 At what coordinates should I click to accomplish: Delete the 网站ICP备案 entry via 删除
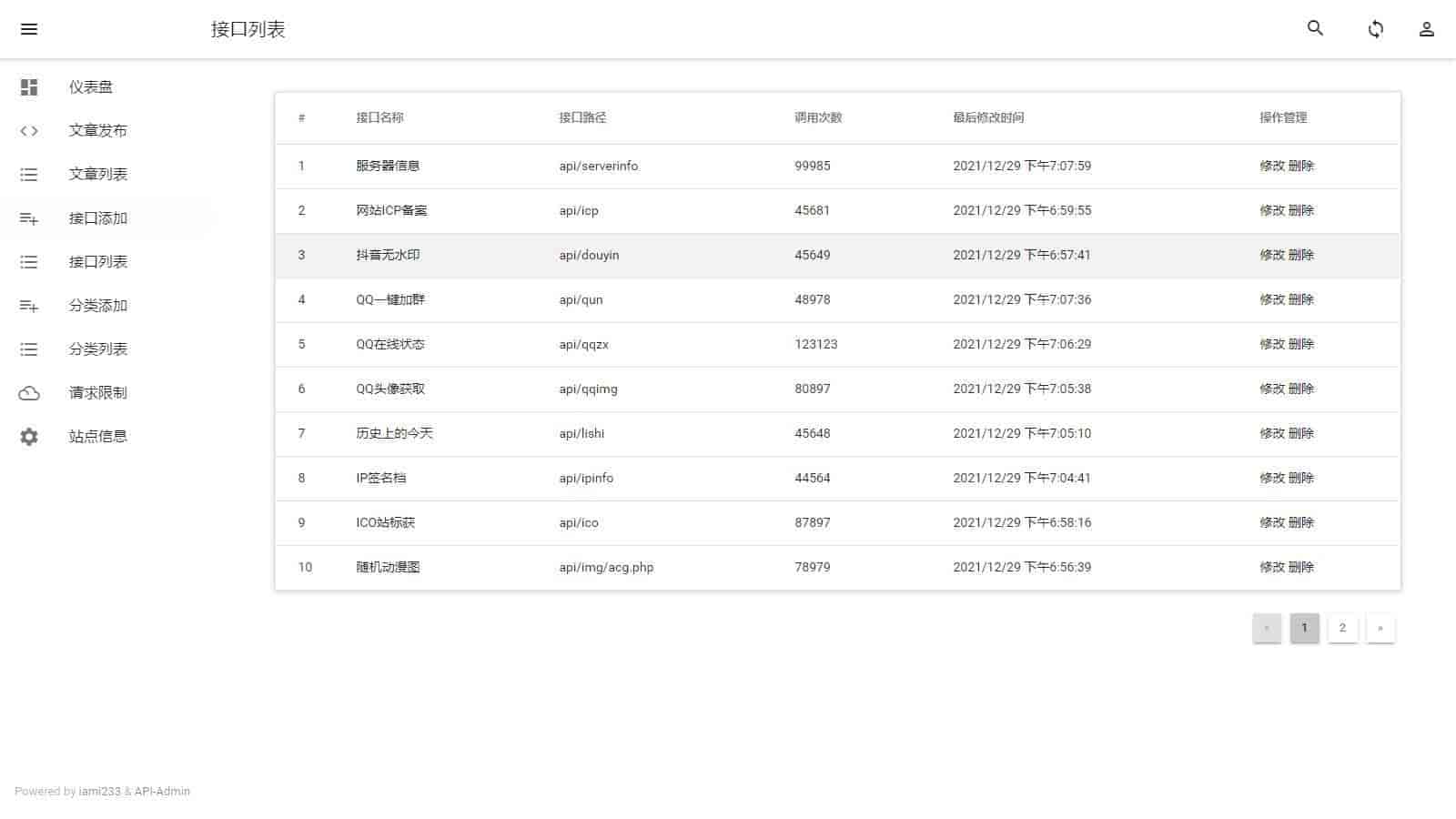click(x=1301, y=210)
